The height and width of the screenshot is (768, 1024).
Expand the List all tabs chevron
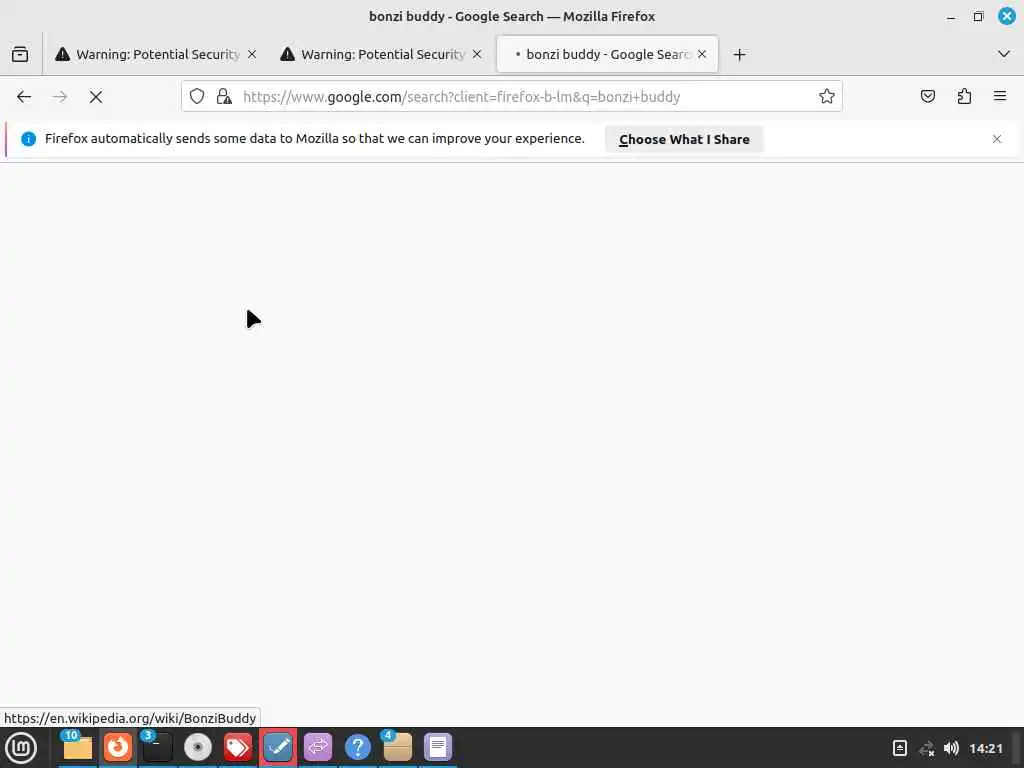(x=1004, y=54)
